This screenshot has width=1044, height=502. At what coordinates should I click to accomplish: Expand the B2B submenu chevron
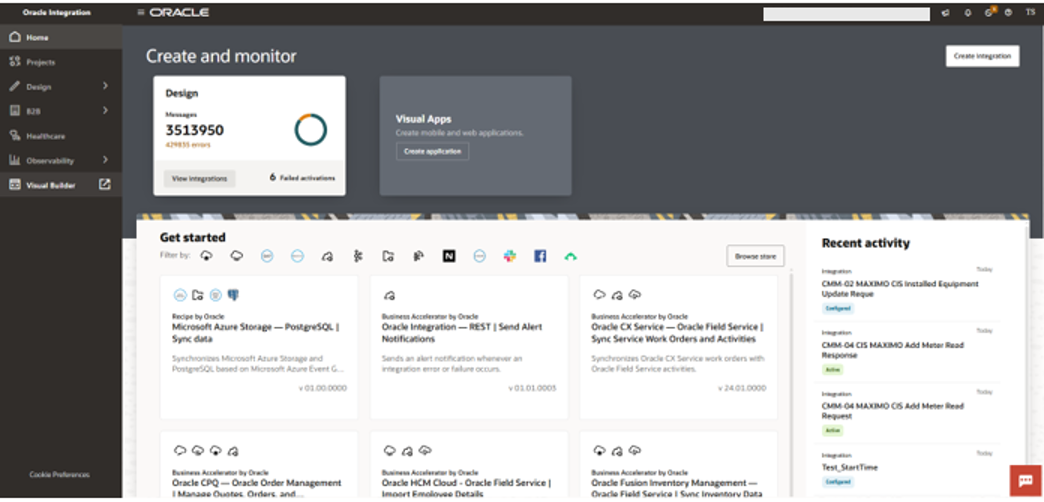point(105,111)
